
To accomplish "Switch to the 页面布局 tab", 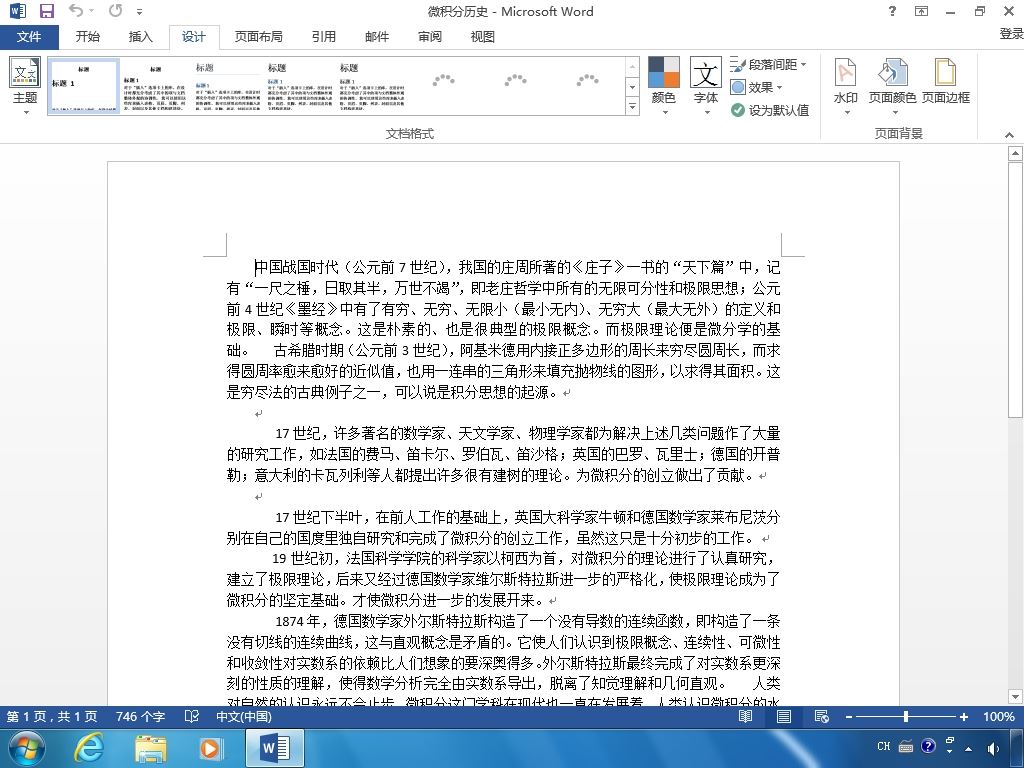I will point(259,37).
